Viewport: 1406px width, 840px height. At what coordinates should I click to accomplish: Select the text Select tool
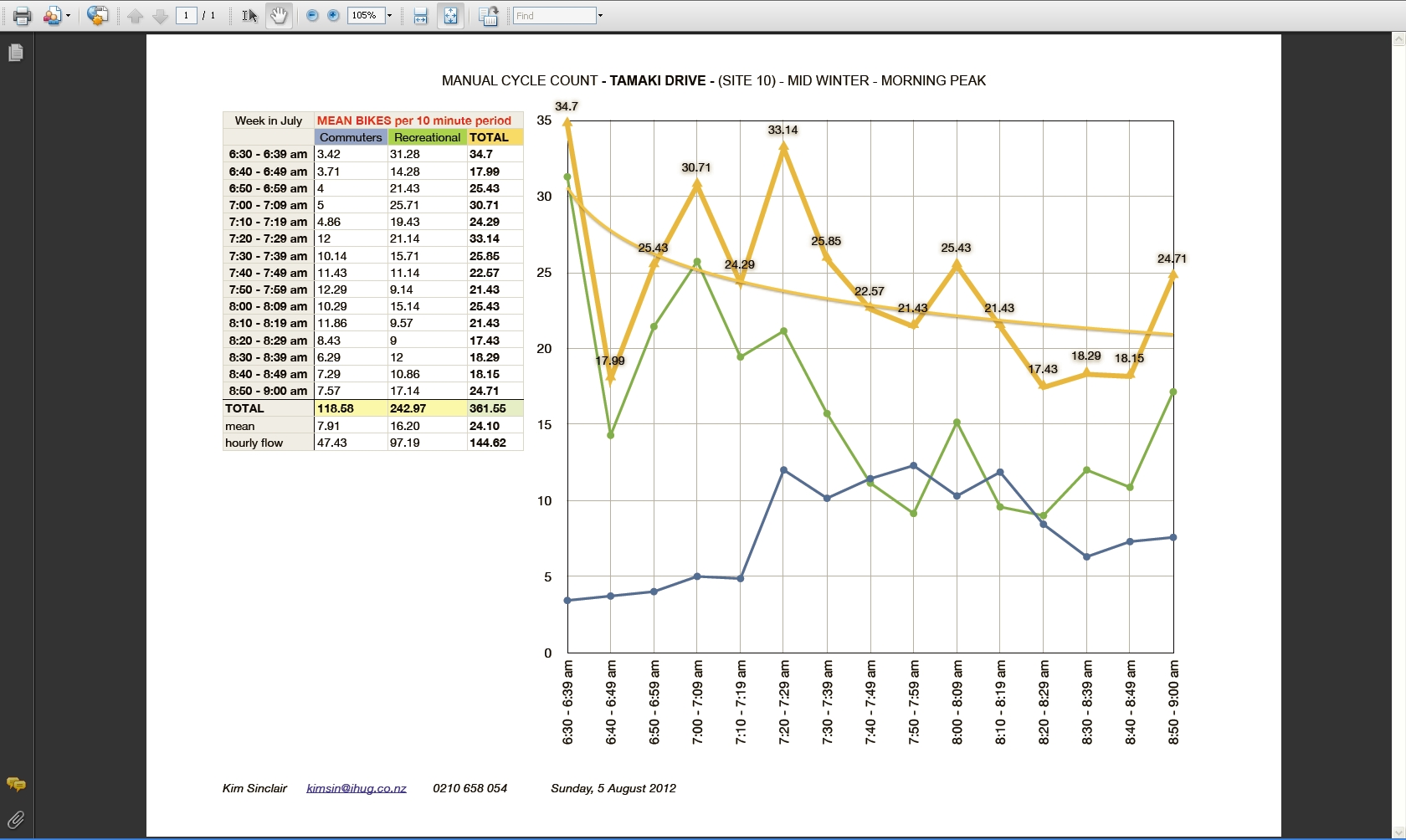coord(249,16)
